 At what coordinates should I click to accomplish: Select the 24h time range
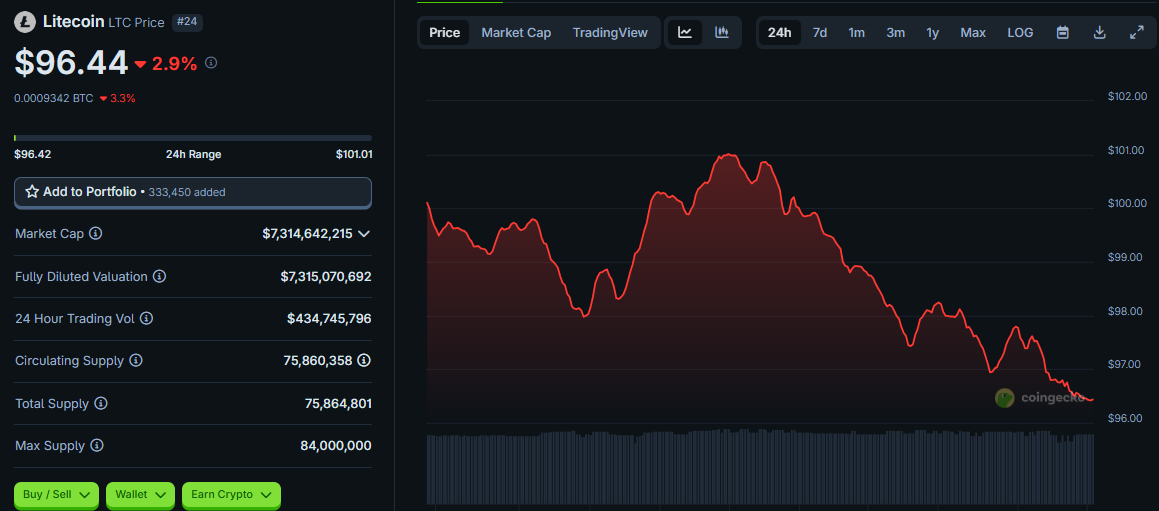(x=780, y=33)
